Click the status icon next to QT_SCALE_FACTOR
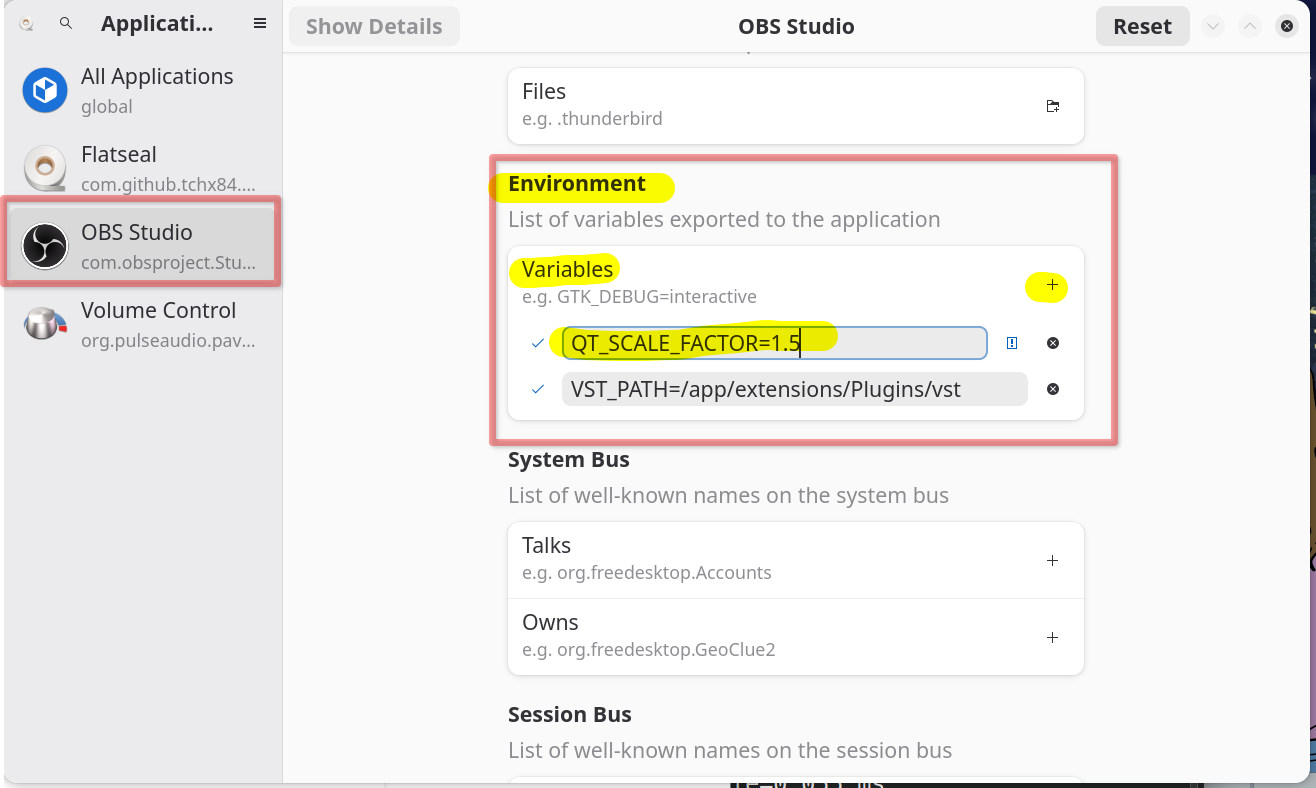Screen dimensions: 1316x788 coord(1012,344)
